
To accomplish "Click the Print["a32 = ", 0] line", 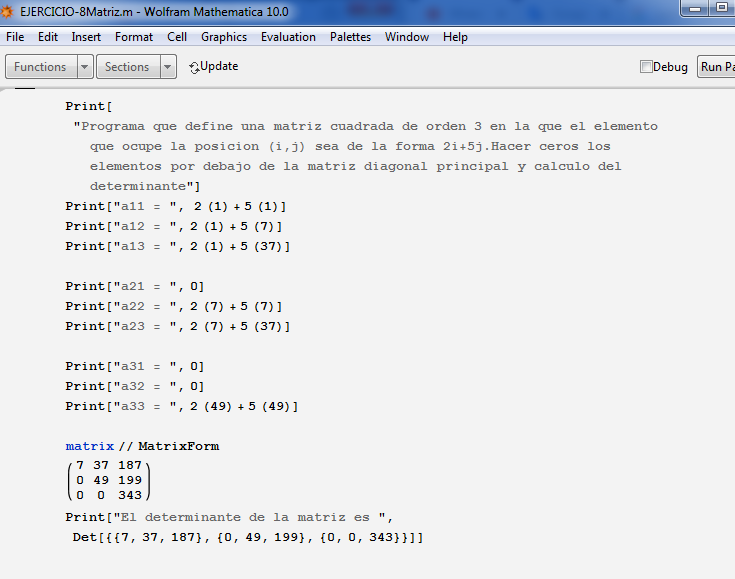I will [135, 386].
